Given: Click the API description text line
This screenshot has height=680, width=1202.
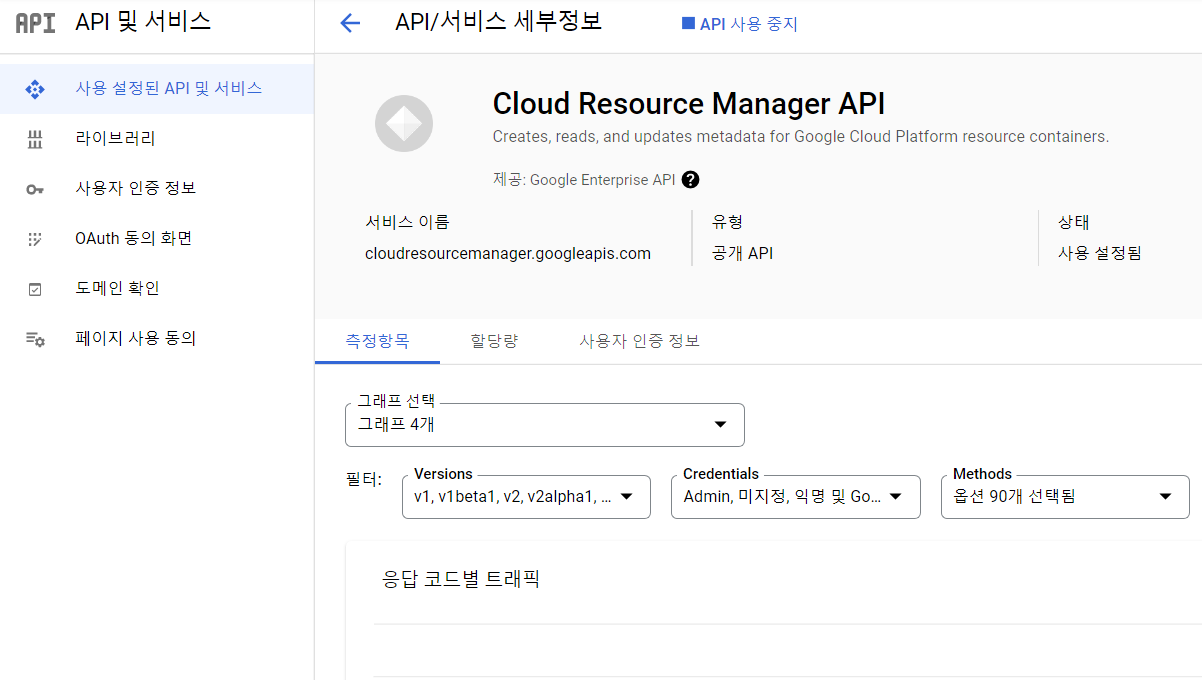Looking at the screenshot, I should (801, 136).
